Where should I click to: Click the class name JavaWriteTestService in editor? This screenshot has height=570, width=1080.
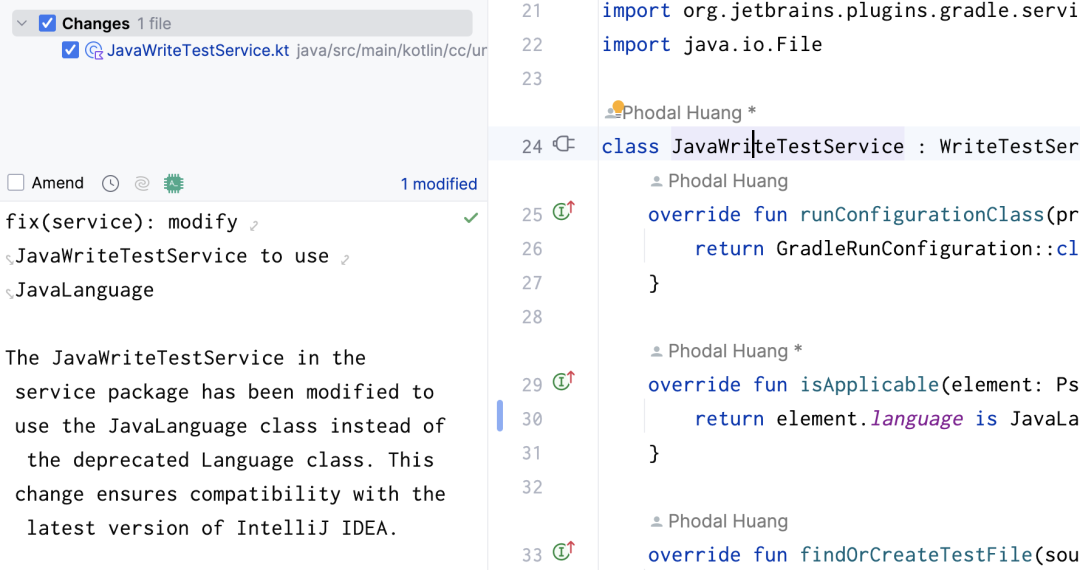click(x=787, y=146)
